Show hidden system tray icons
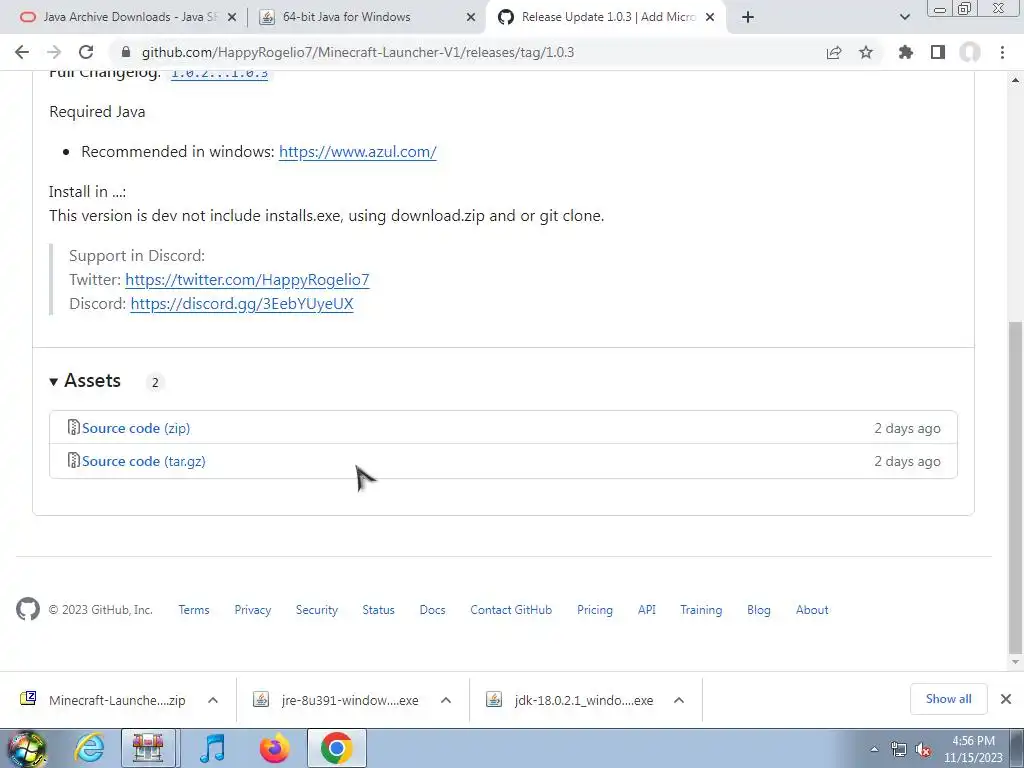This screenshot has width=1024, height=768. tap(874, 749)
